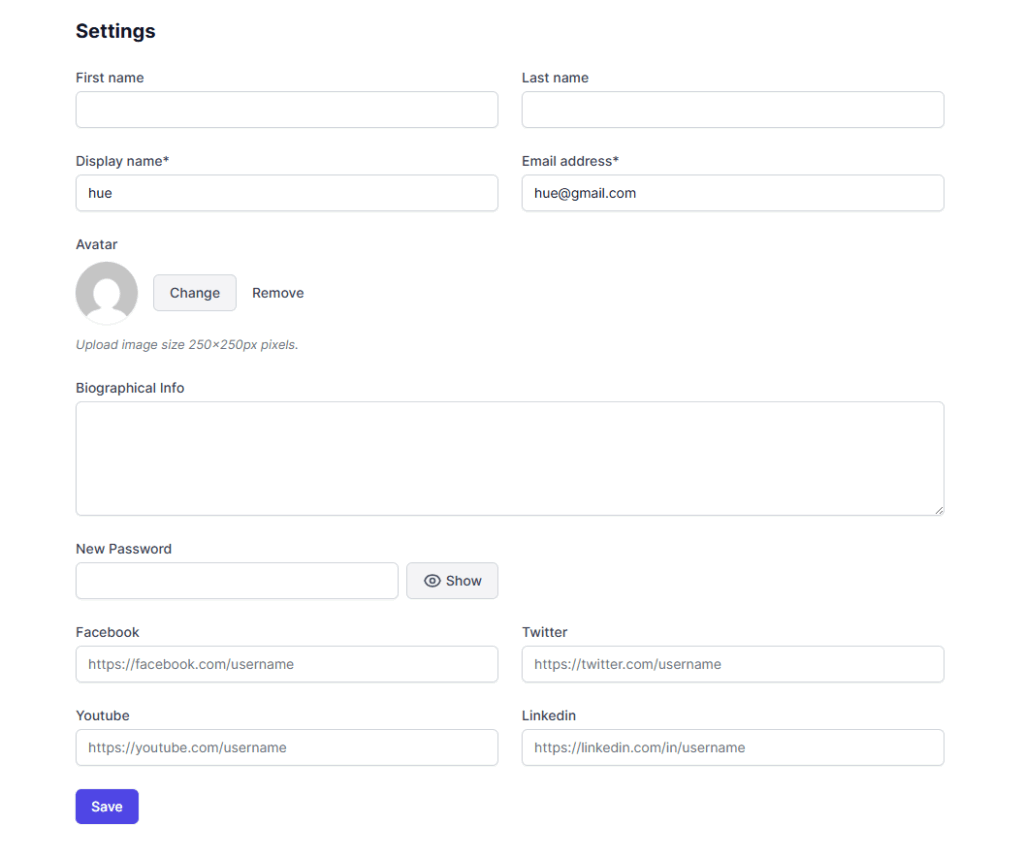The width and height of the screenshot is (1024, 857).
Task: Click into the Display name field containing hue
Action: tap(287, 193)
